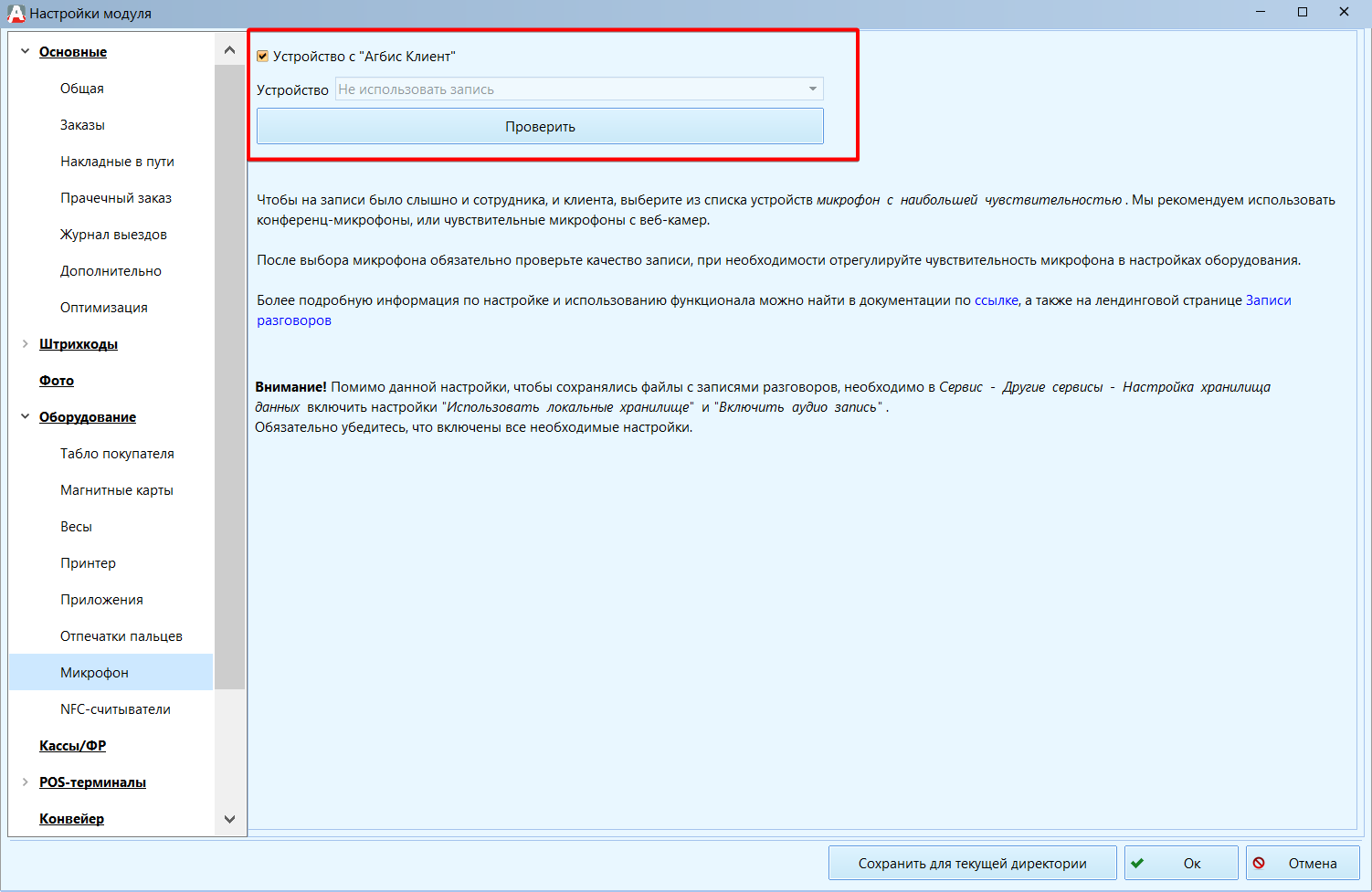Open the Кассы/ФР section
Image resolution: width=1372 pixels, height=892 pixels.
pos(72,746)
